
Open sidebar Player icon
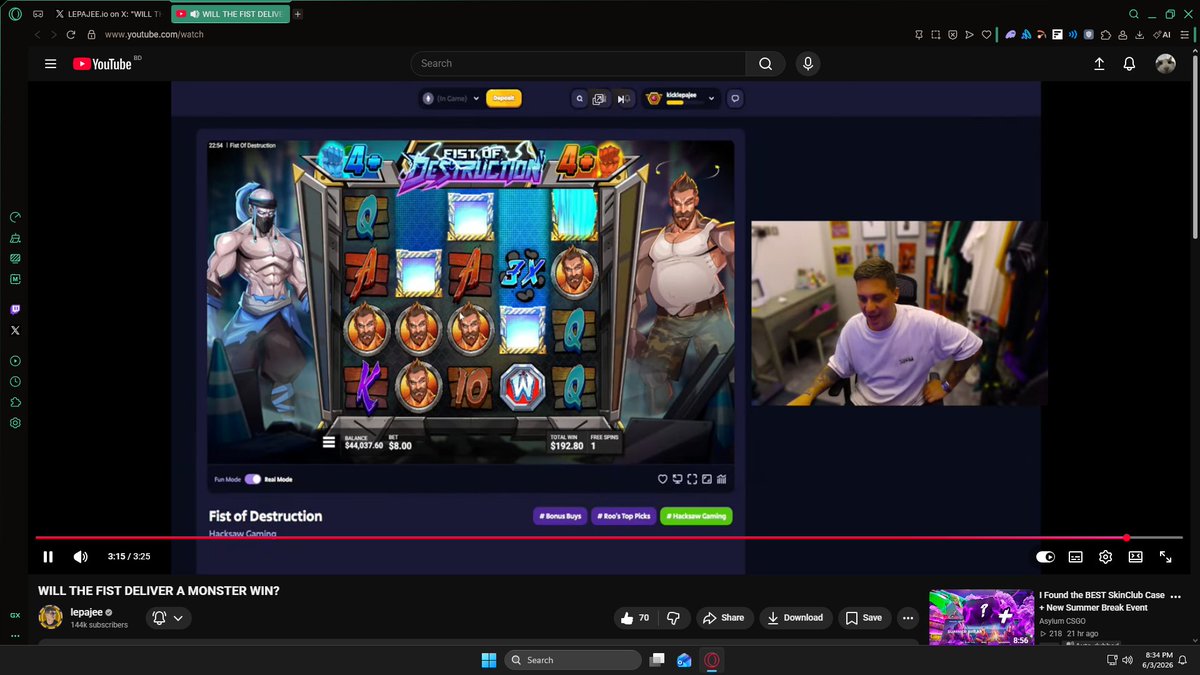click(x=15, y=361)
